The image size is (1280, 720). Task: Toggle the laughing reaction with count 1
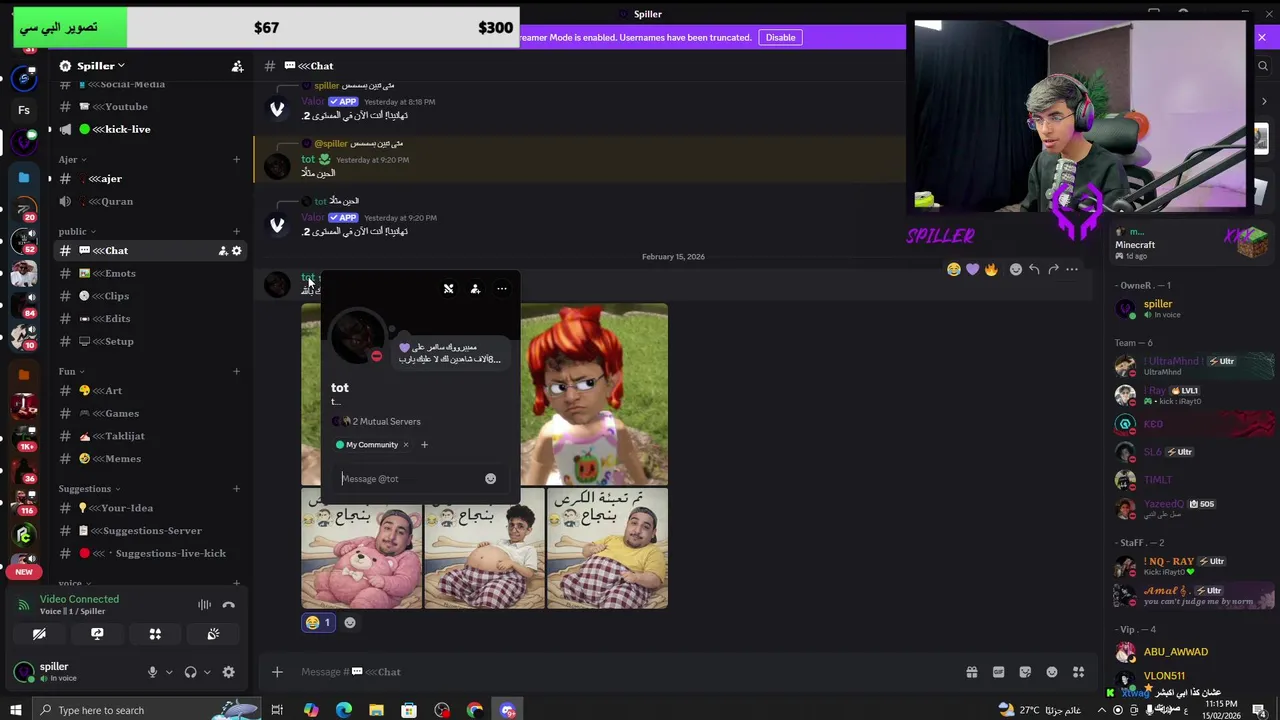(x=319, y=622)
